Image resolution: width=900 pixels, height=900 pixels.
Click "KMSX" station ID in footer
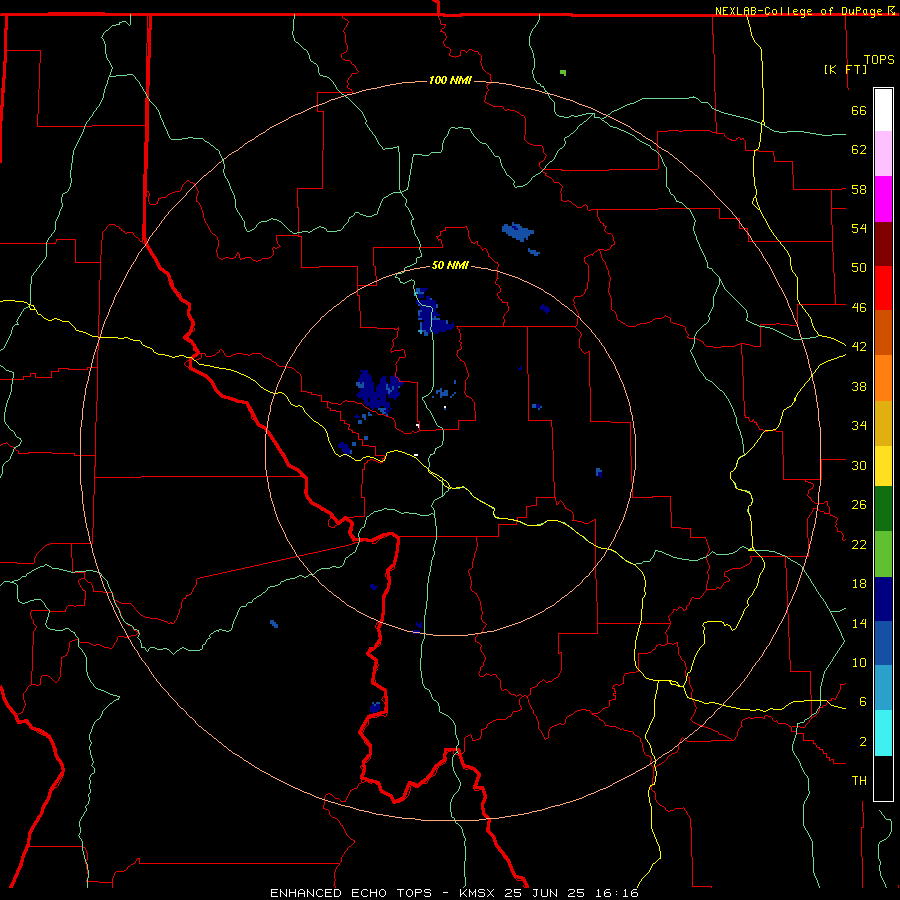tap(476, 893)
